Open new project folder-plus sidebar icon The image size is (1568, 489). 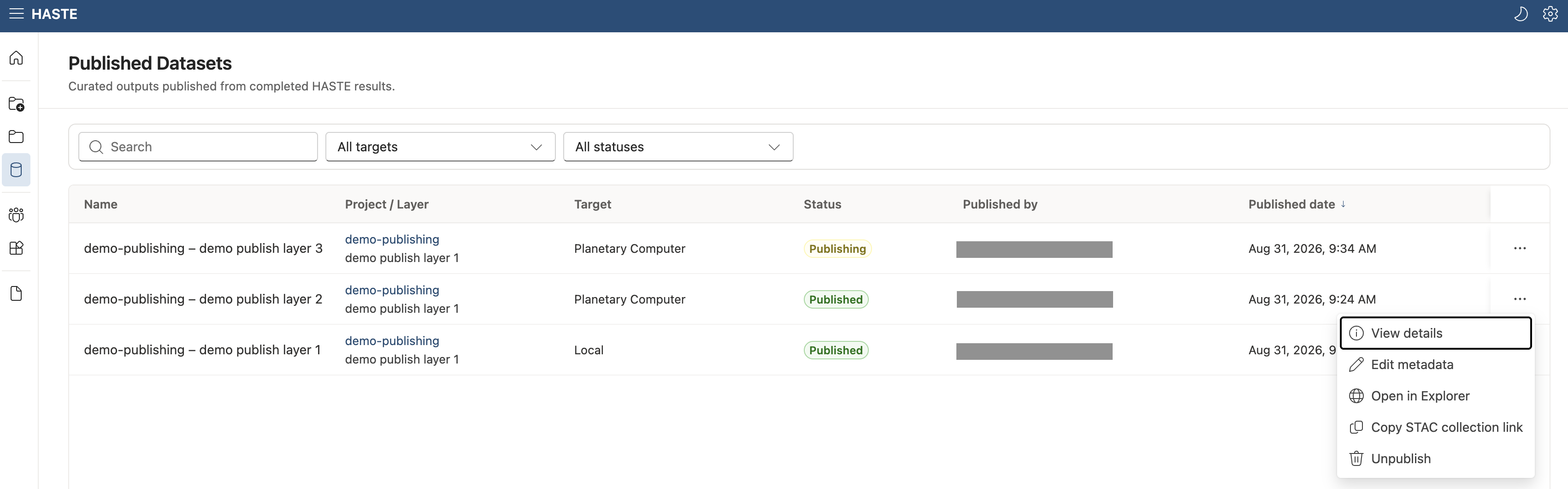pos(17,104)
